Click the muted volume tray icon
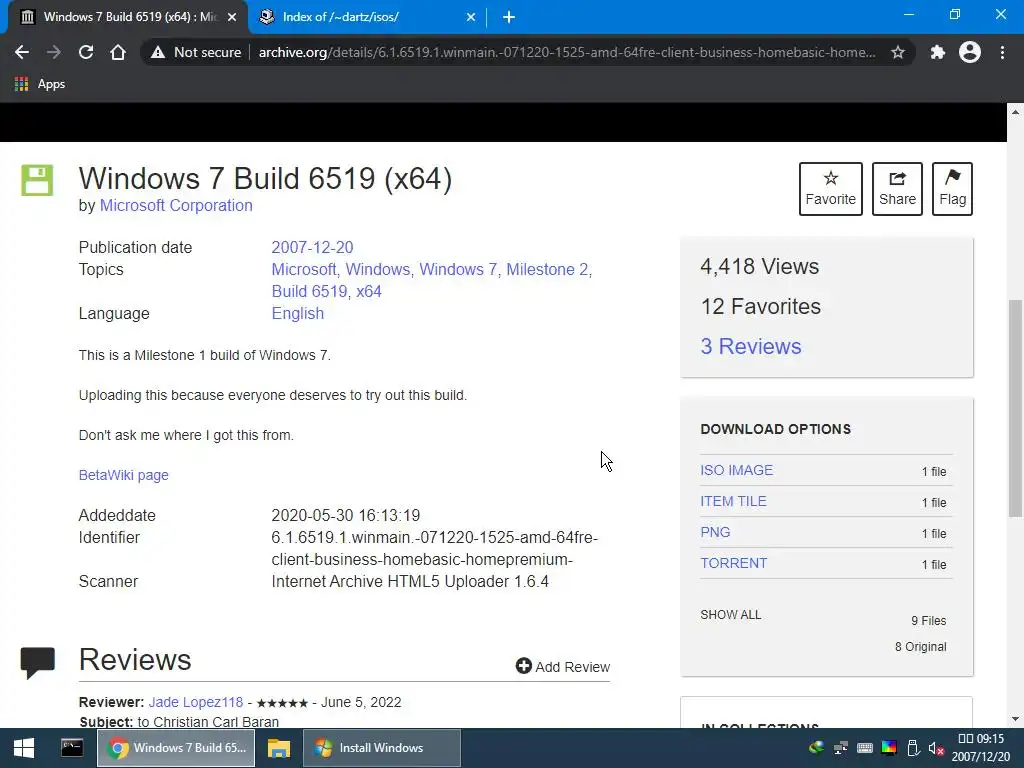The width and height of the screenshot is (1024, 768). point(936,748)
